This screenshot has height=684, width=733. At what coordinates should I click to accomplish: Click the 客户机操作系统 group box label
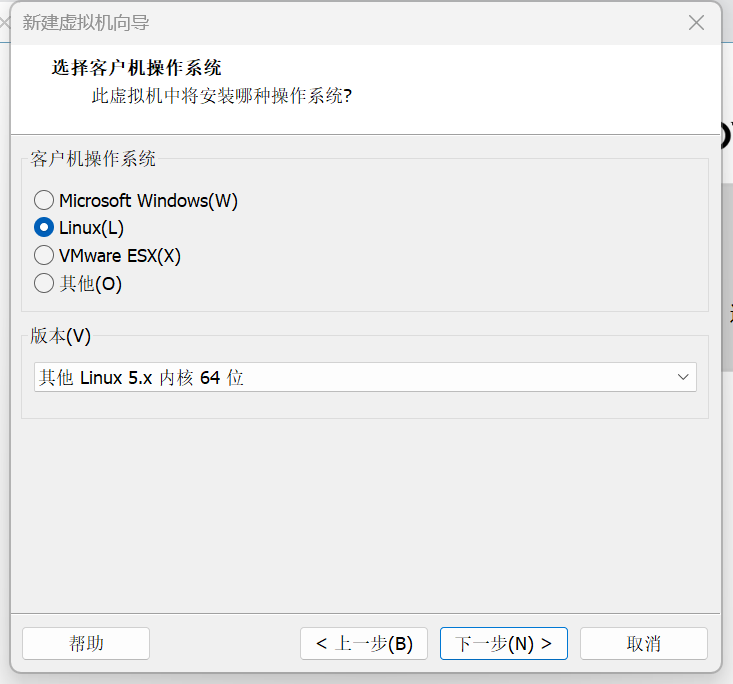coord(94,159)
